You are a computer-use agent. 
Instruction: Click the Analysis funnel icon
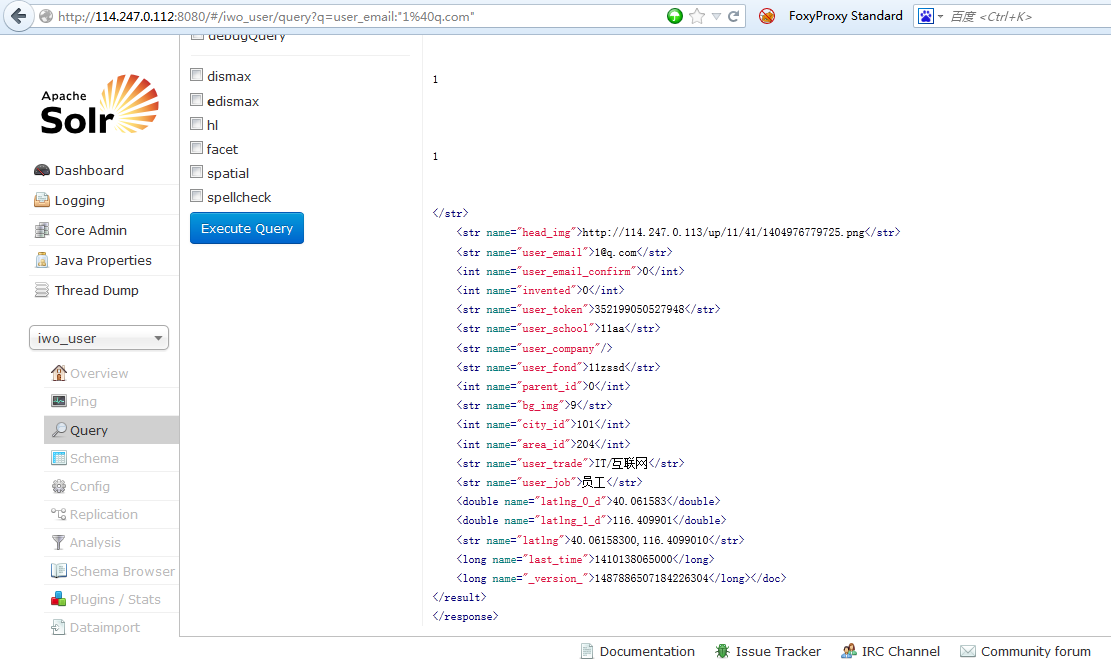click(59, 542)
